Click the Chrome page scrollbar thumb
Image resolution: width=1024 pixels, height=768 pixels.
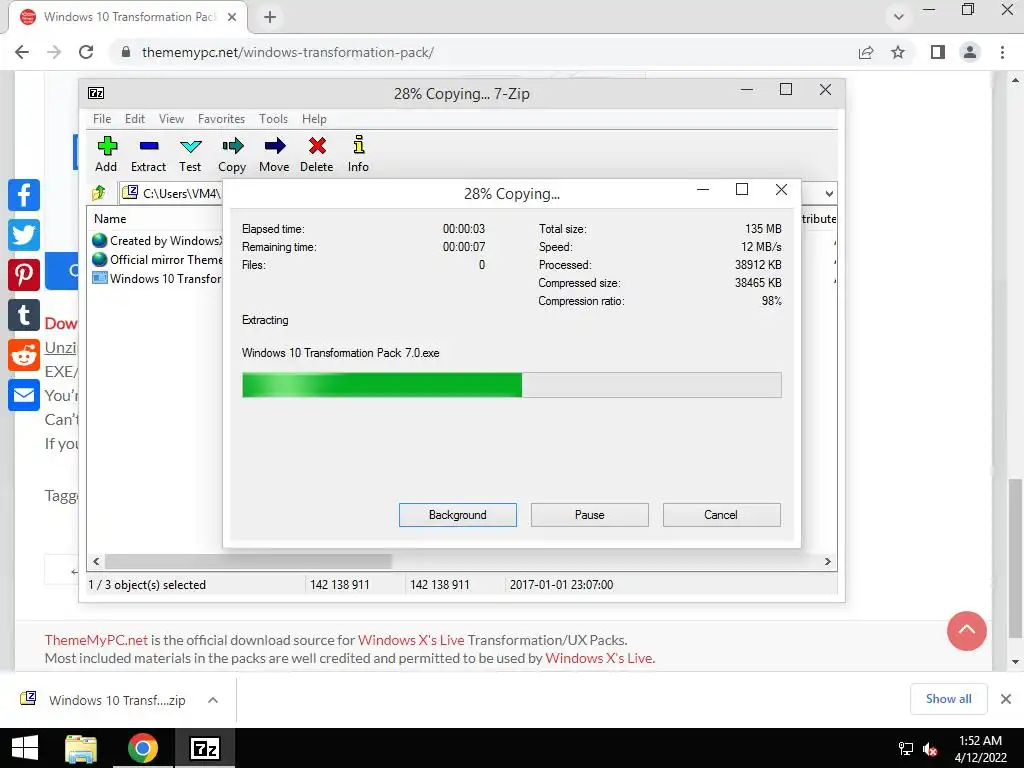click(1015, 559)
